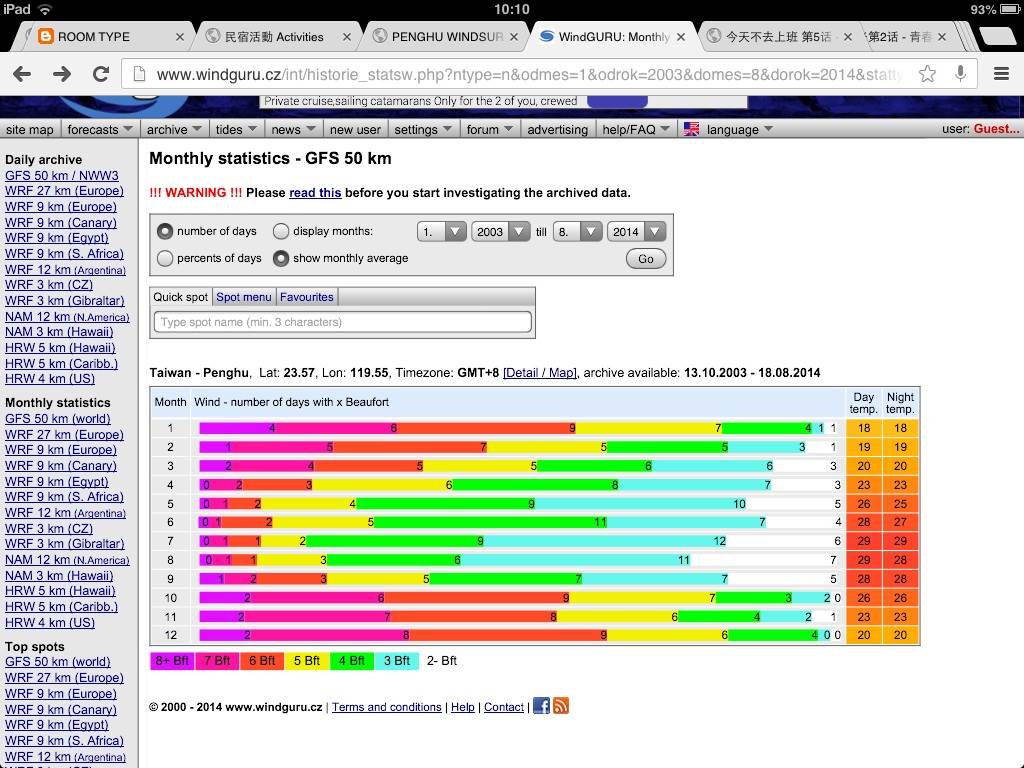This screenshot has width=1024, height=768.
Task: Select display months radio button
Action: 281,231
